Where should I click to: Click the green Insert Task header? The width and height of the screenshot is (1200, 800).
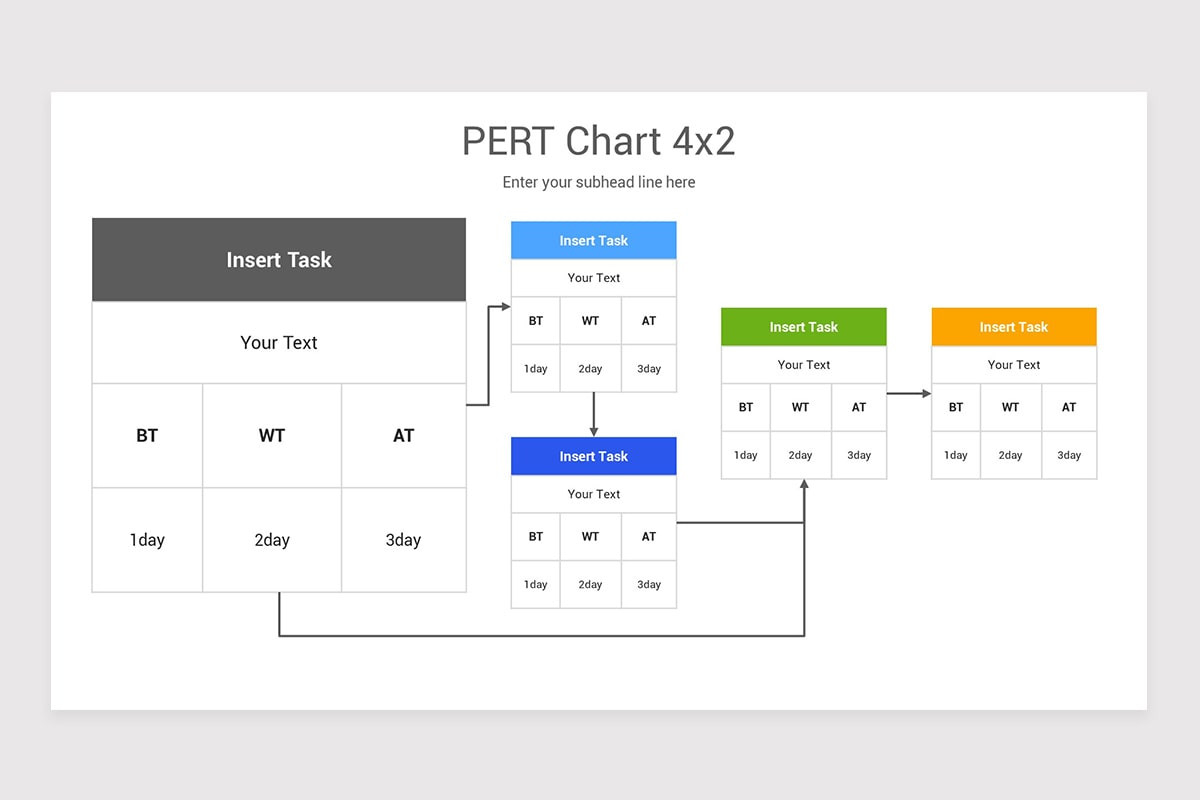coord(803,326)
